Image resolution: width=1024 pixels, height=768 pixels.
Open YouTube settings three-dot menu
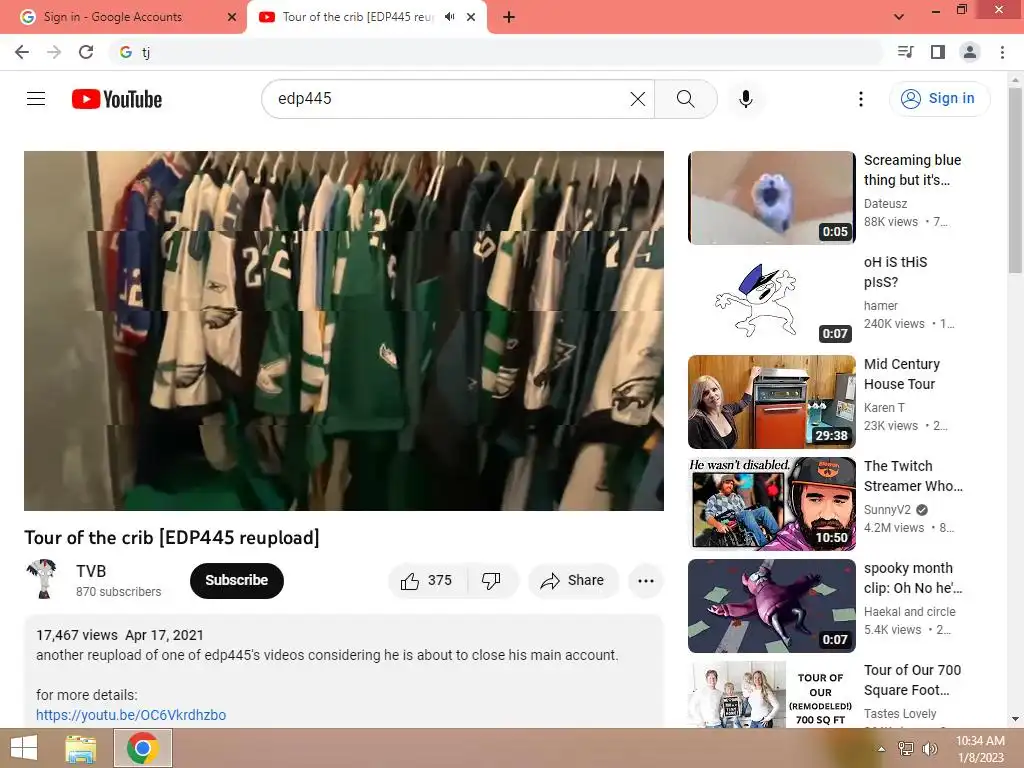coord(861,99)
